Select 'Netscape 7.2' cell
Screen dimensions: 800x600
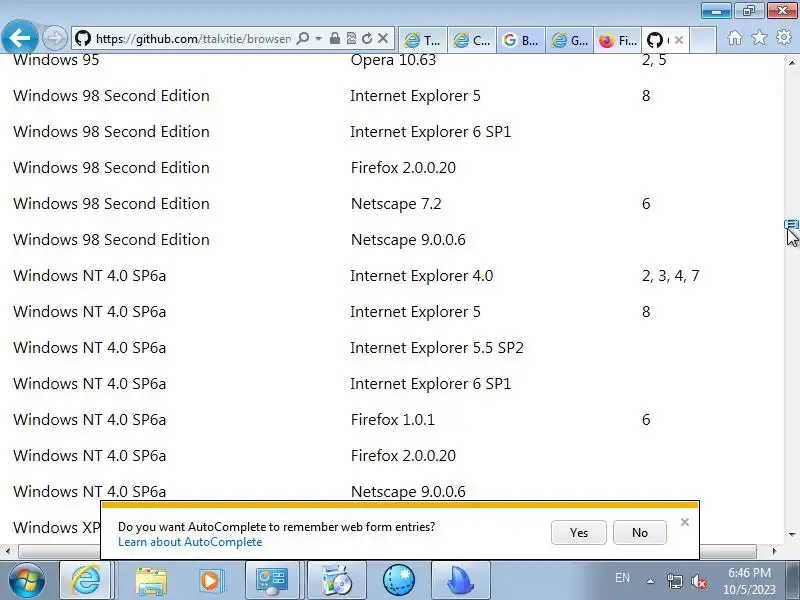pos(396,204)
